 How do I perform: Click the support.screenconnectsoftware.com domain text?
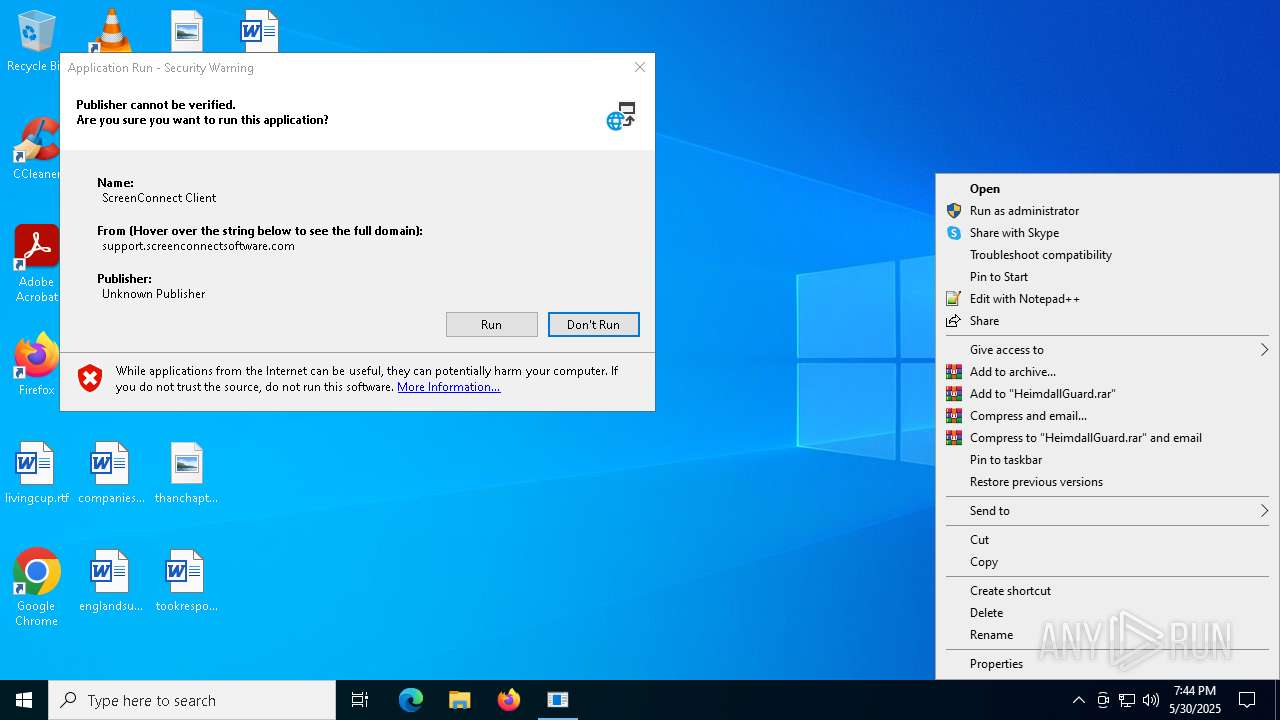pos(198,246)
